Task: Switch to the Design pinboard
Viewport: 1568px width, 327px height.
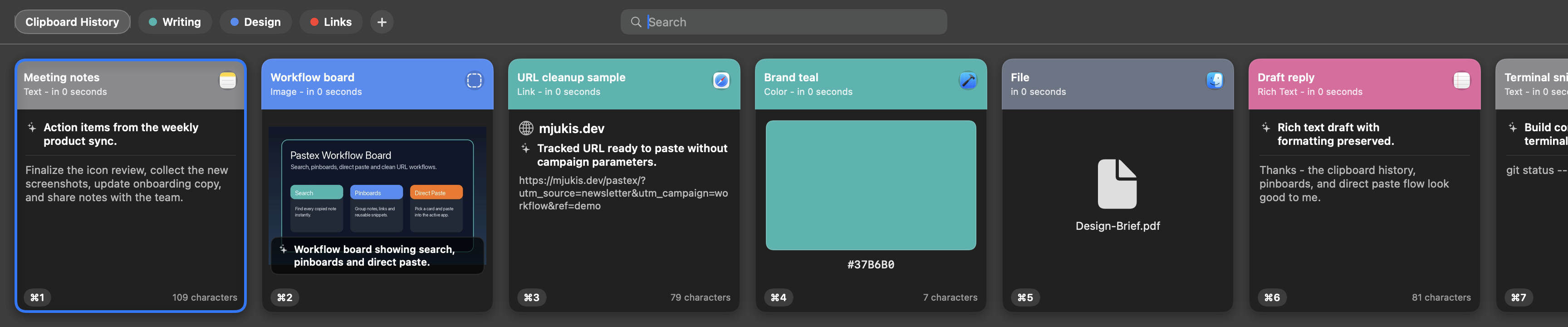Action: pos(255,22)
